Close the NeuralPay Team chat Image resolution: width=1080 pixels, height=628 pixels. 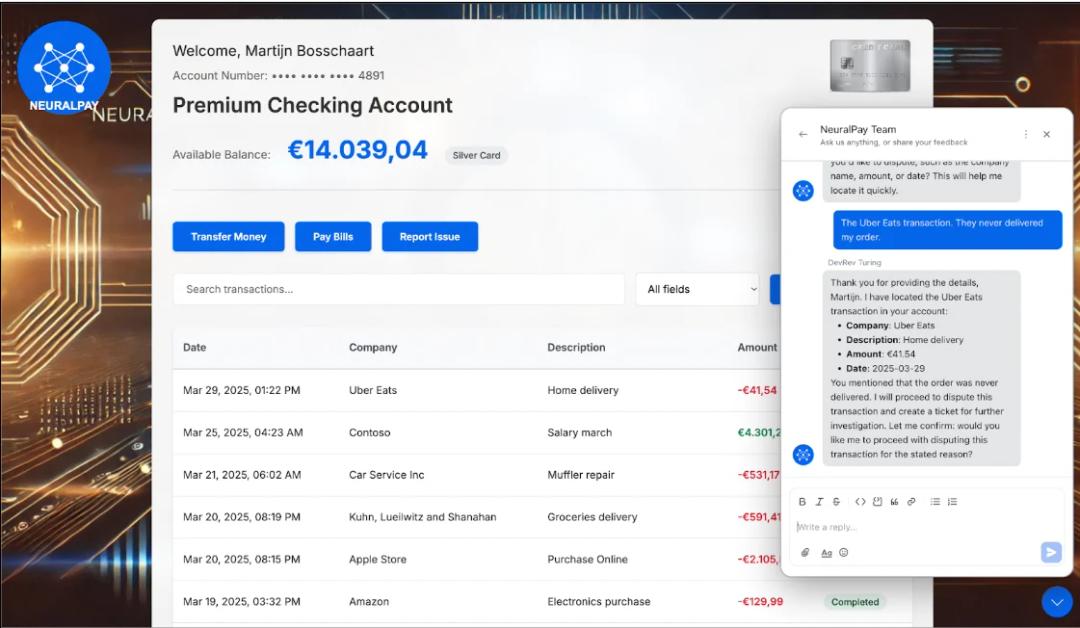pos(1046,134)
